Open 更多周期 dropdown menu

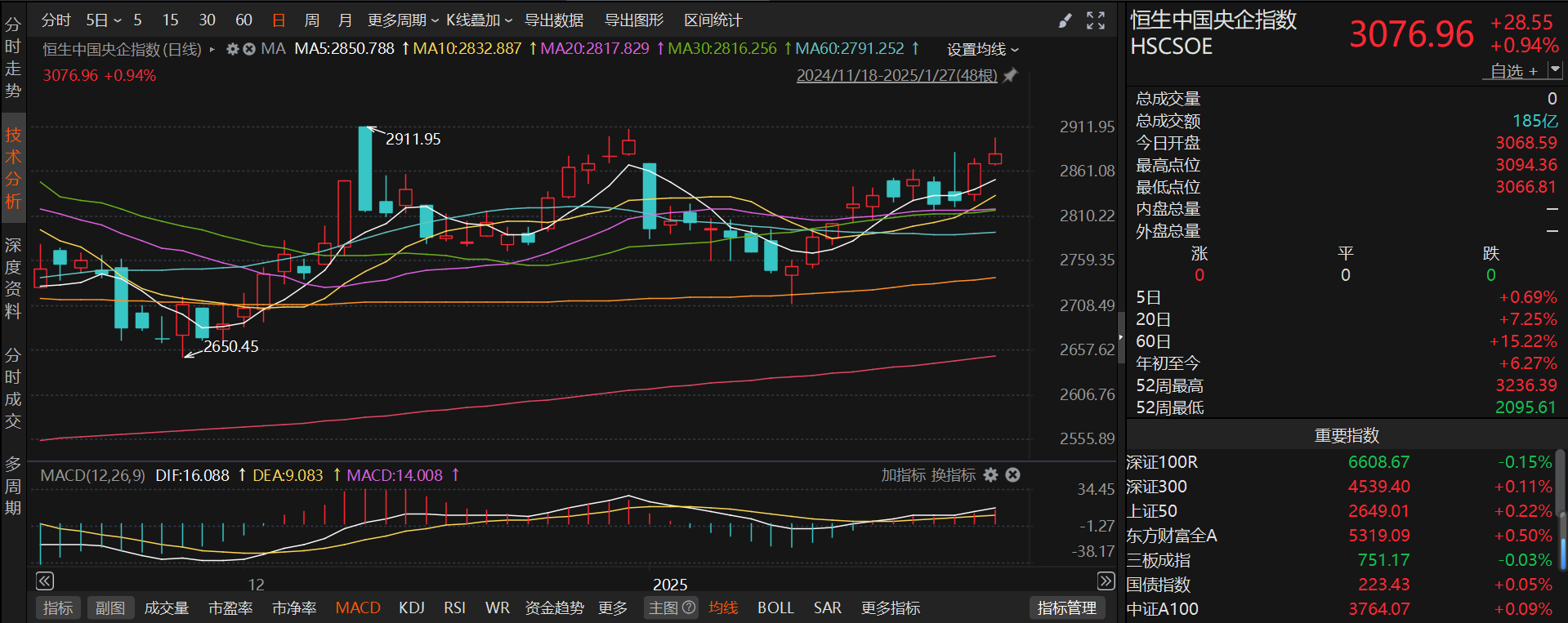pyautogui.click(x=403, y=20)
